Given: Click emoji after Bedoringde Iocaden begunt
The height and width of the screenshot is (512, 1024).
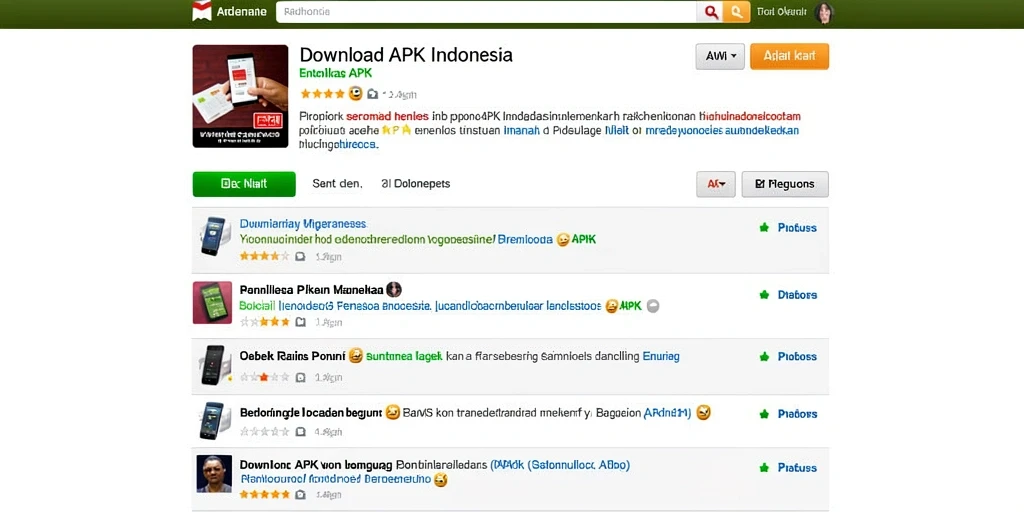Looking at the screenshot, I should click(x=392, y=412).
